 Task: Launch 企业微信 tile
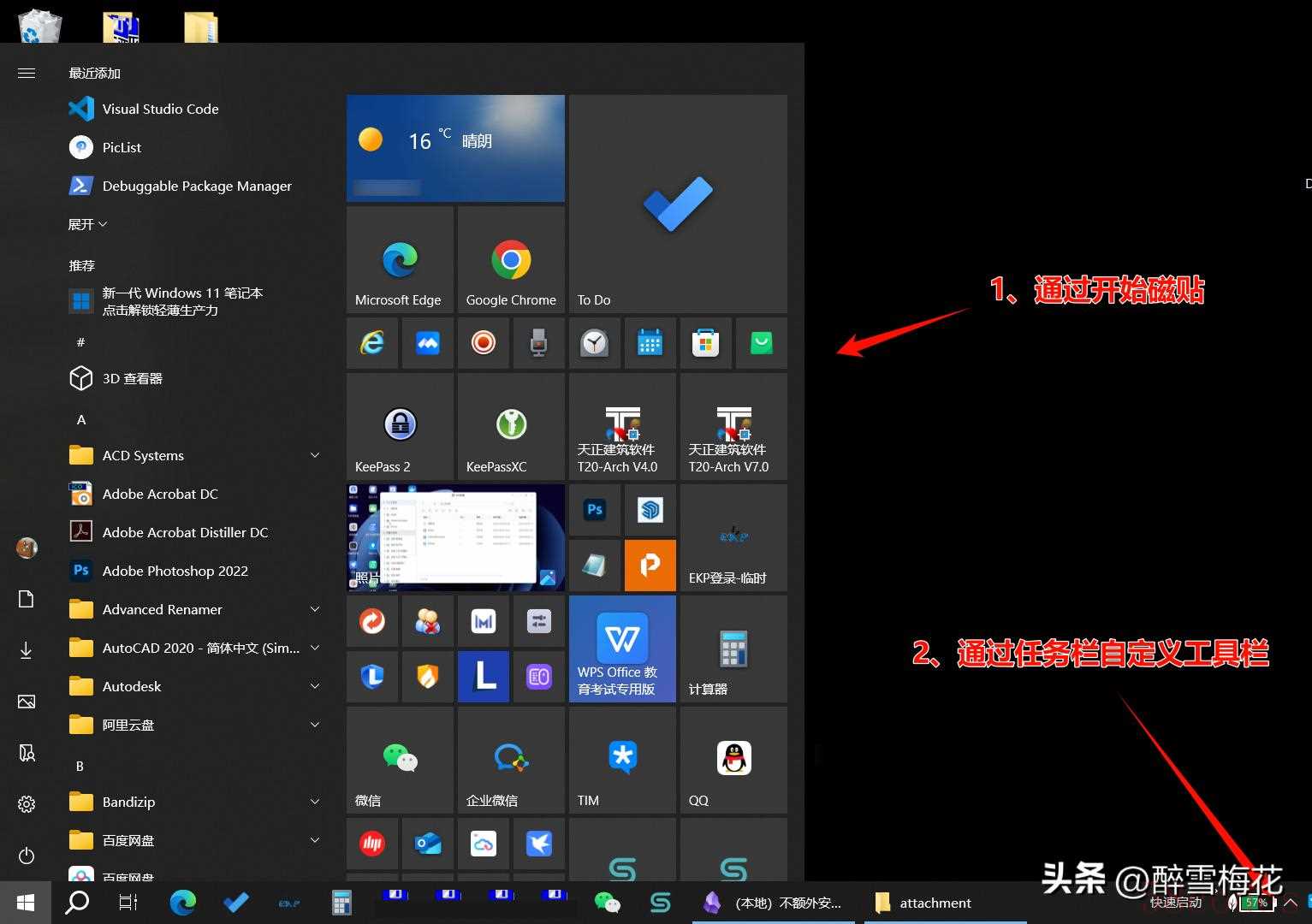tap(511, 760)
